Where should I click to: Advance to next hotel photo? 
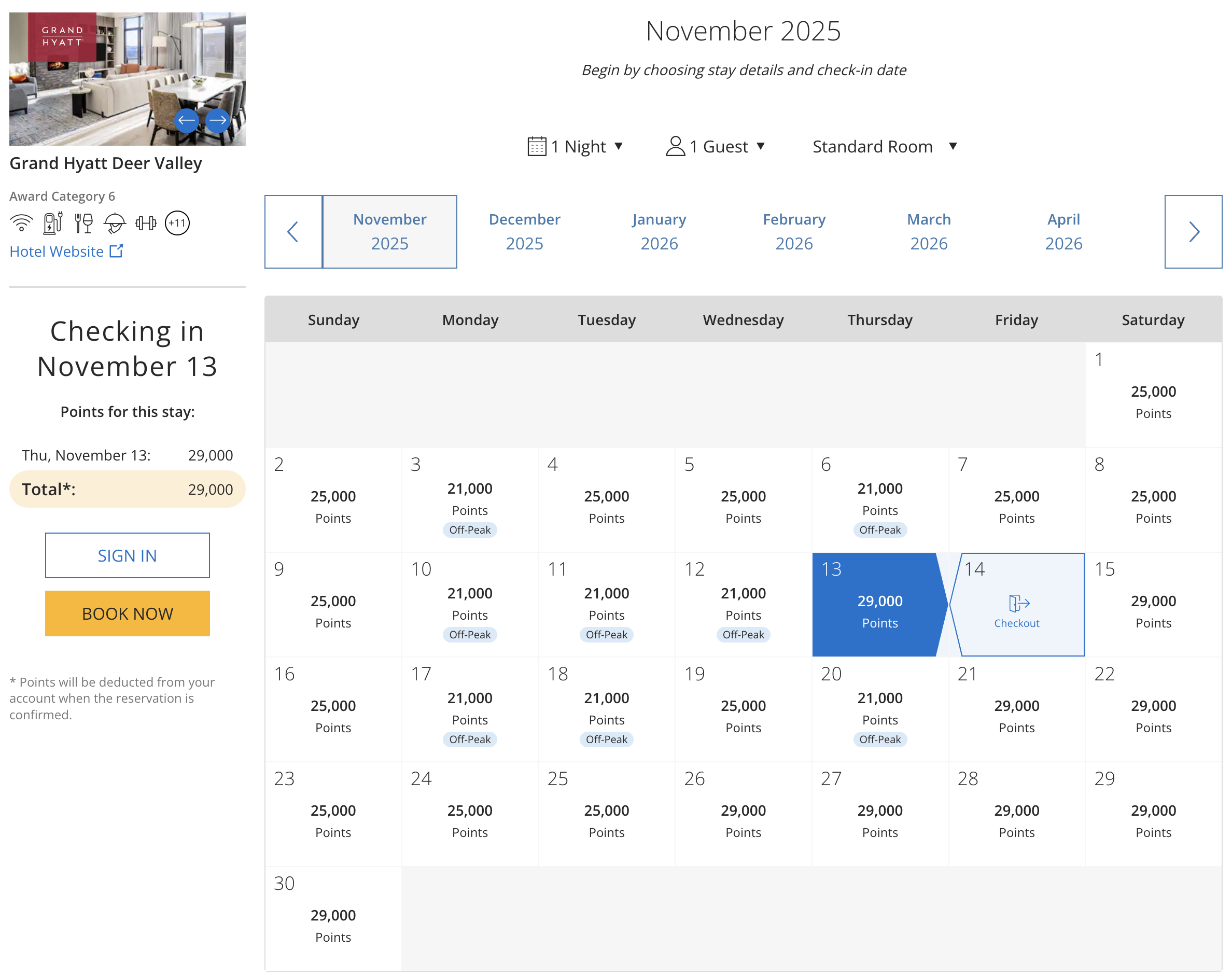click(x=217, y=120)
